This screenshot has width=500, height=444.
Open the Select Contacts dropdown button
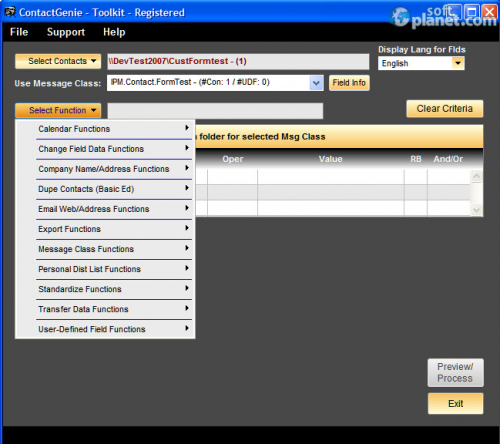point(58,61)
